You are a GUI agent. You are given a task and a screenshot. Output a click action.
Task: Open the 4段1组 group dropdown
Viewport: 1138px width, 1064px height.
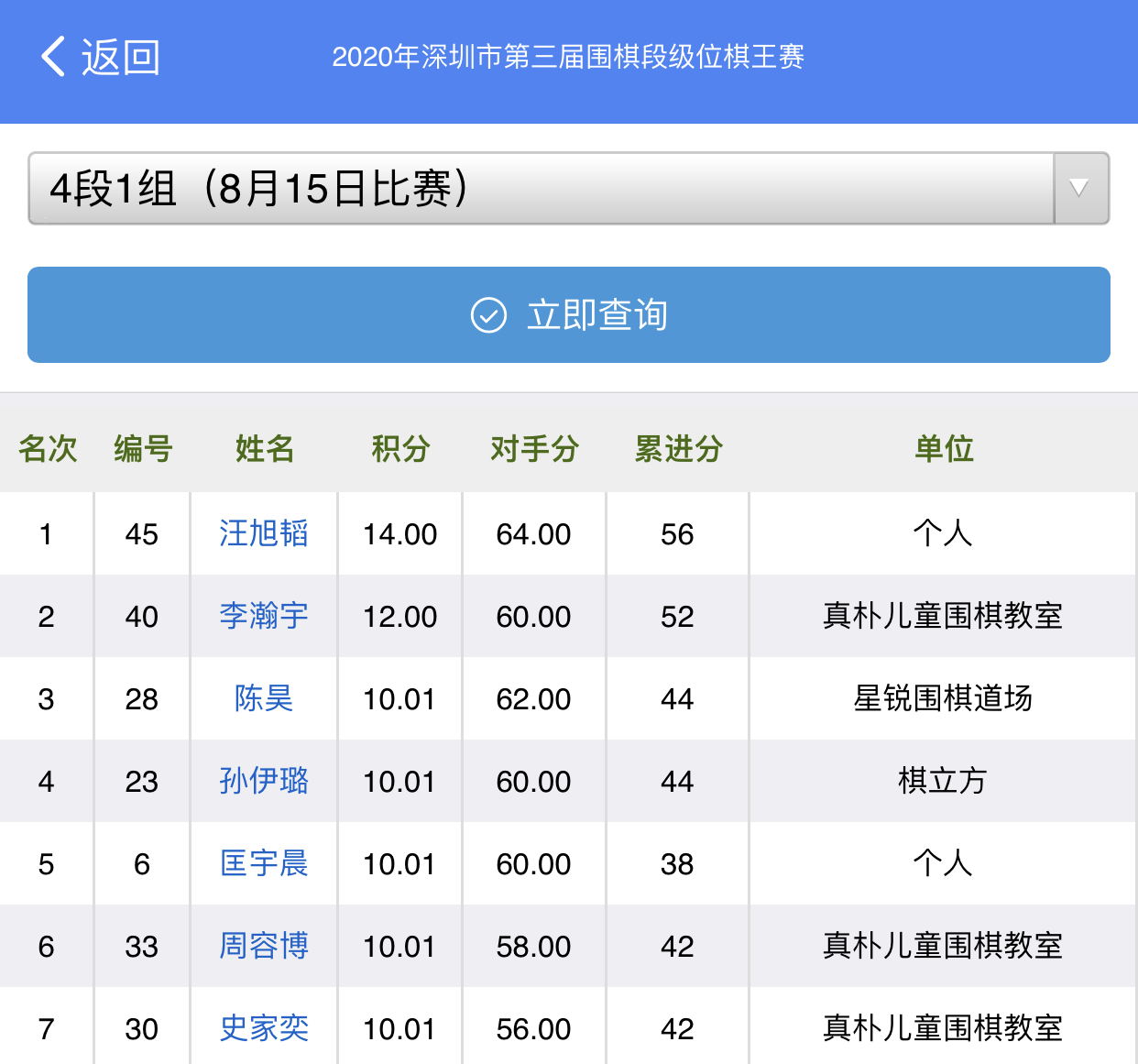pos(541,189)
